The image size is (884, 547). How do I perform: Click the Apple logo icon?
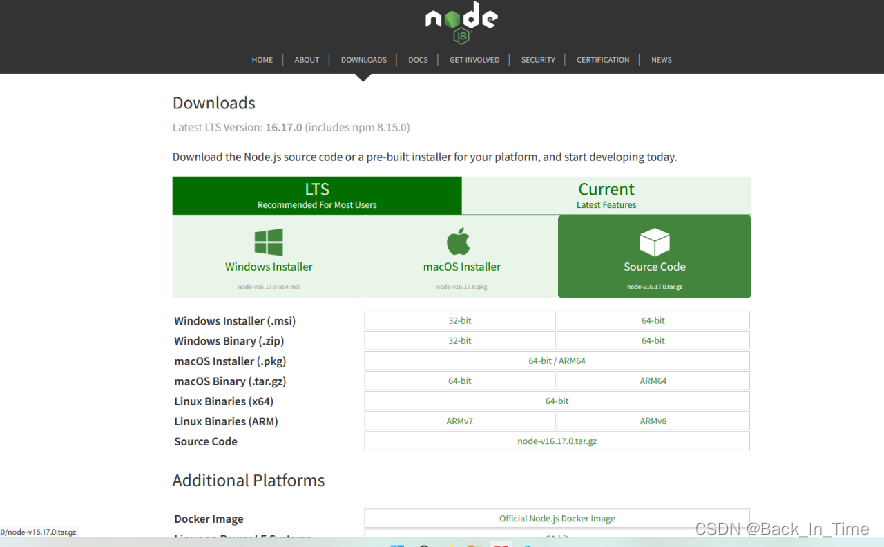(458, 241)
